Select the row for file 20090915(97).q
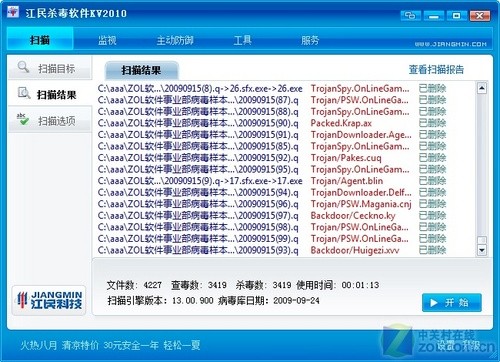The height and width of the screenshot is (362, 500). 272,215
